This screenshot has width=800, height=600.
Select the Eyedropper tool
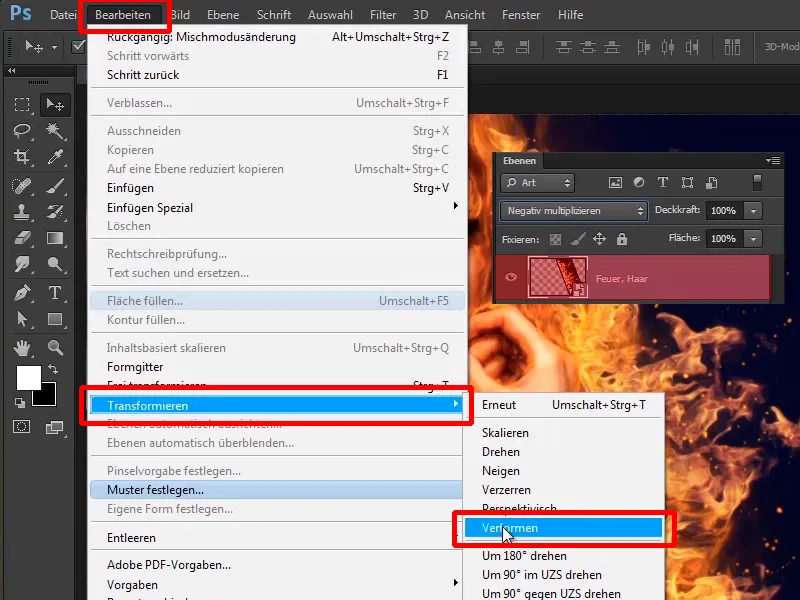coord(55,157)
